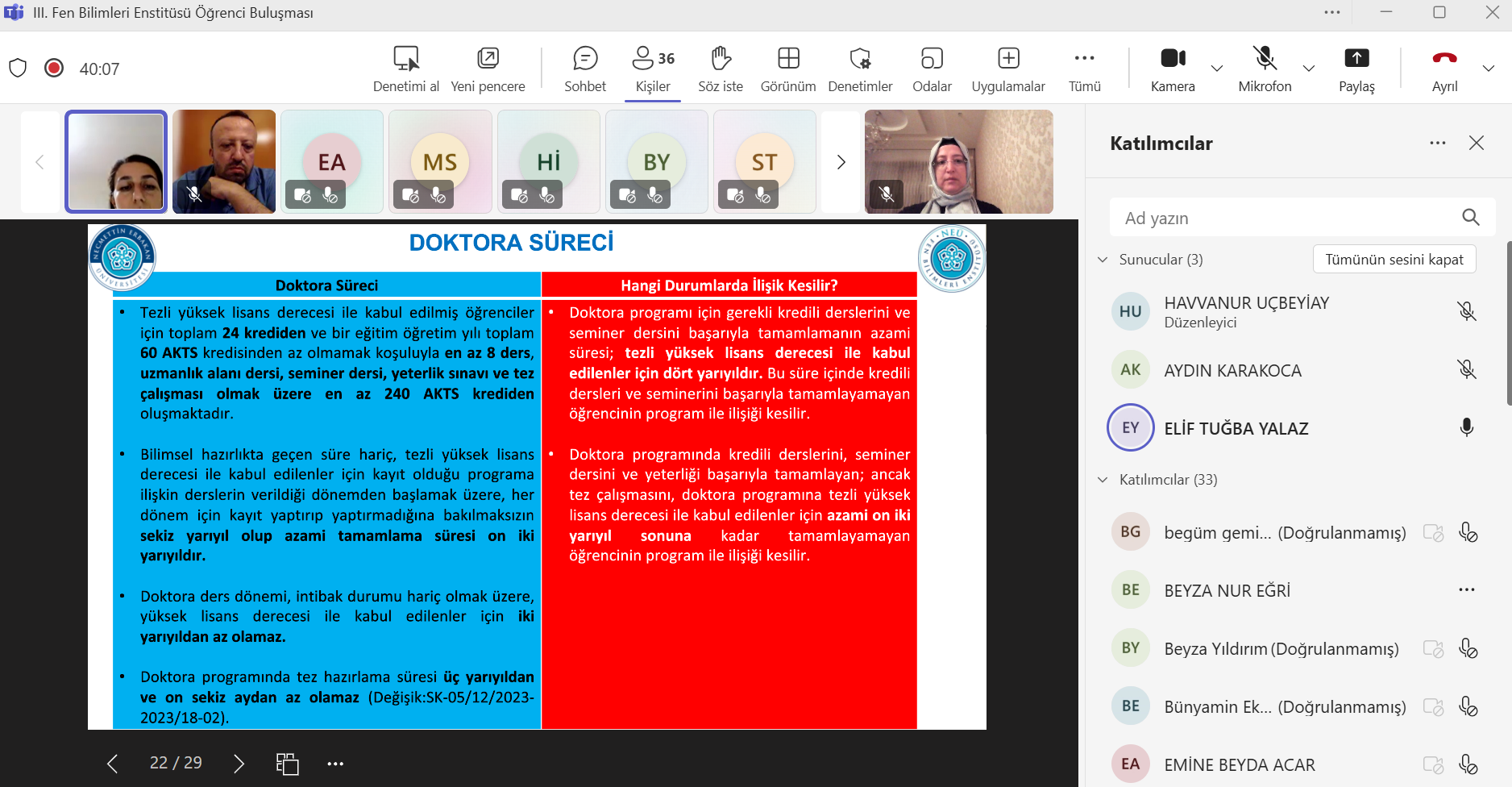Viewport: 1512px width, 787px height.
Task: Leave meeting with Ayrıl button
Action: click(1443, 69)
